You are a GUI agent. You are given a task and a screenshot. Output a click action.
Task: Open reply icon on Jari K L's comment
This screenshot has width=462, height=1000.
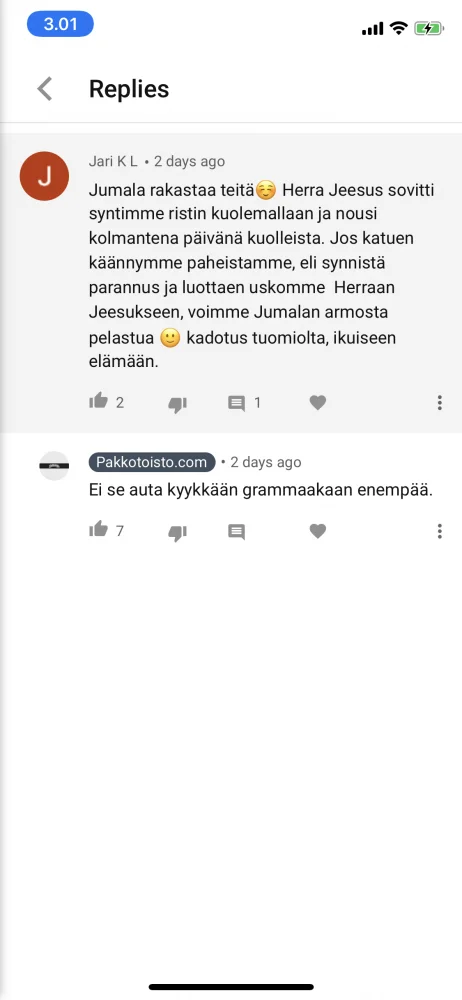237,403
